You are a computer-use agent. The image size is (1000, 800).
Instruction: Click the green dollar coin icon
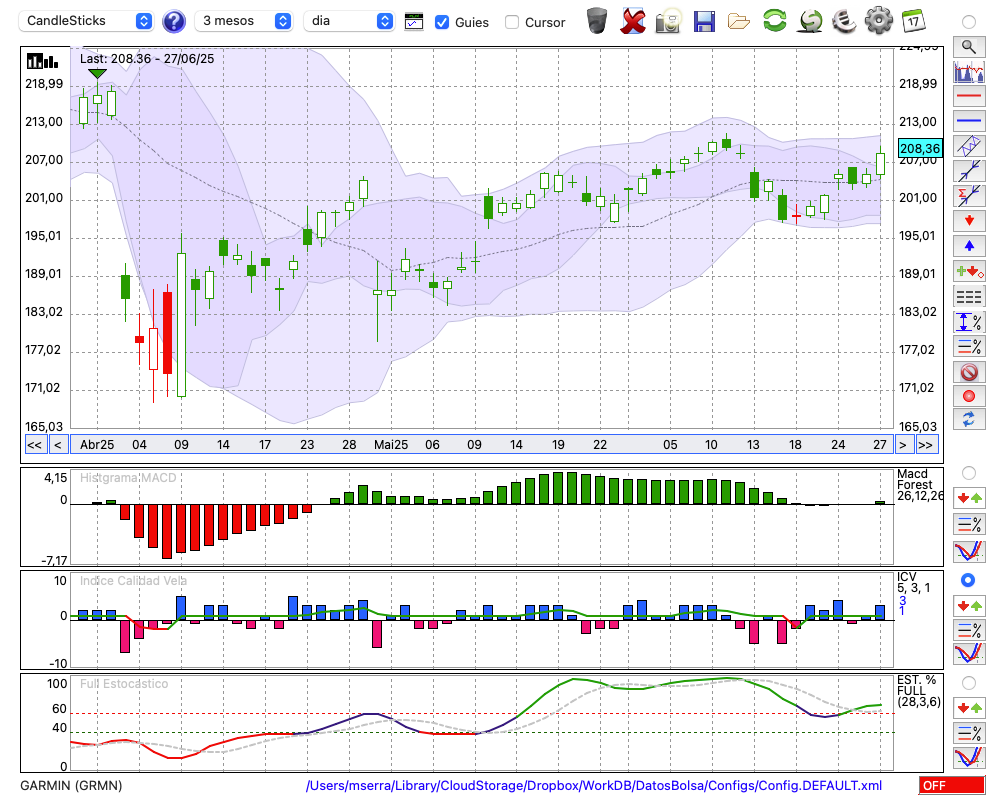coord(811,21)
